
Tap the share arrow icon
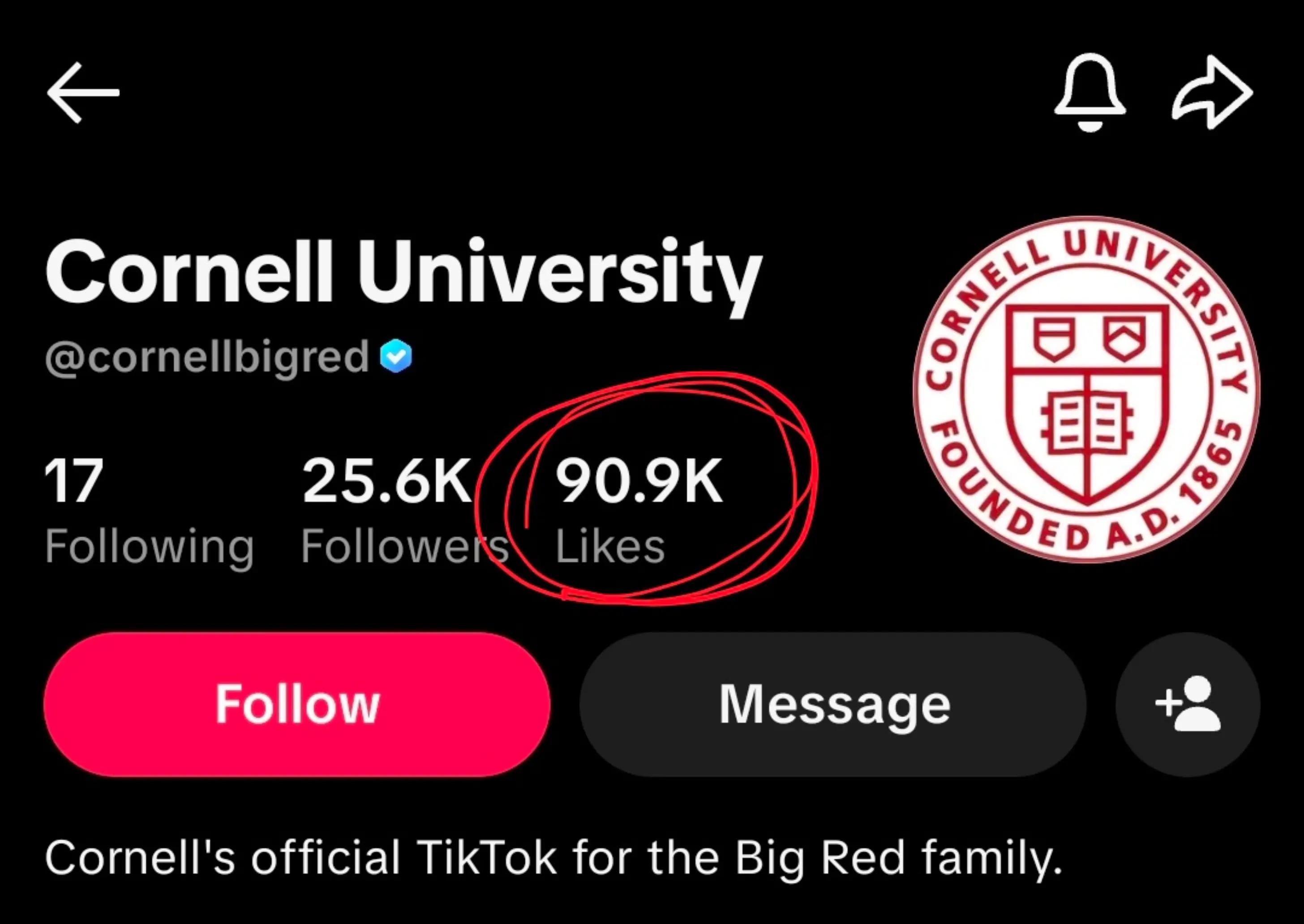pos(1212,92)
